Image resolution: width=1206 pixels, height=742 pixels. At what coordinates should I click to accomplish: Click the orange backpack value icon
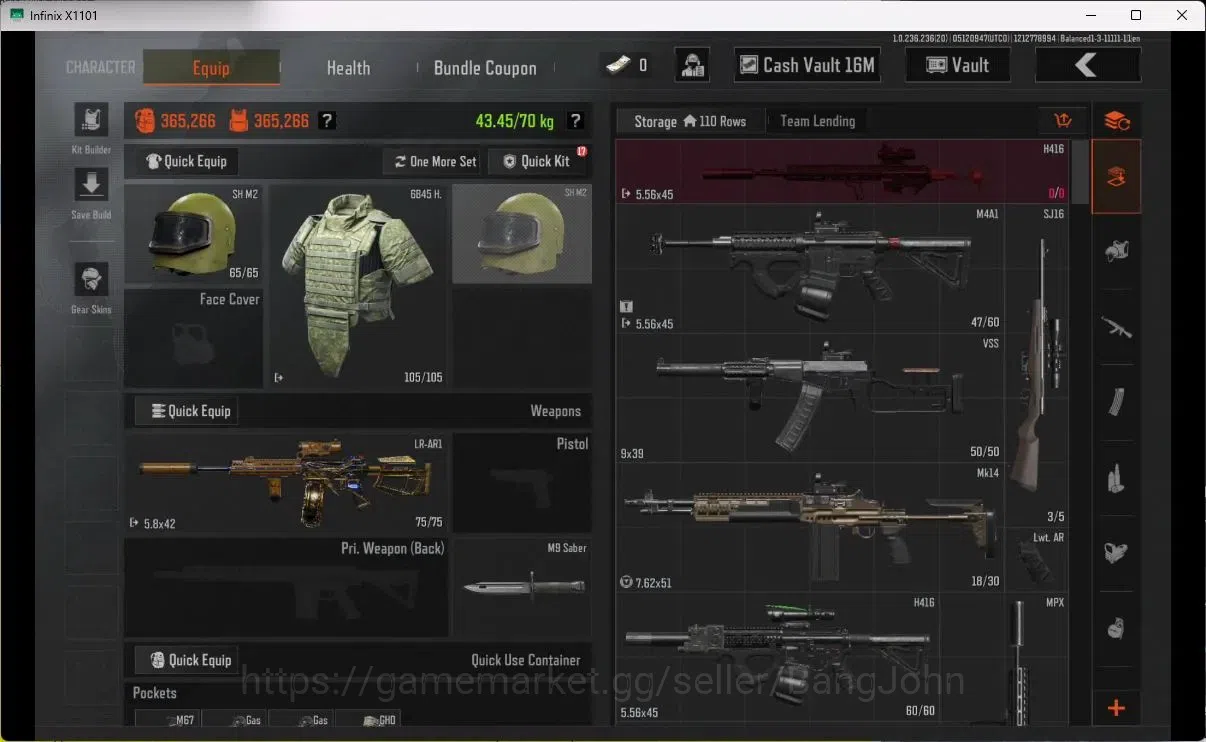[x=145, y=121]
